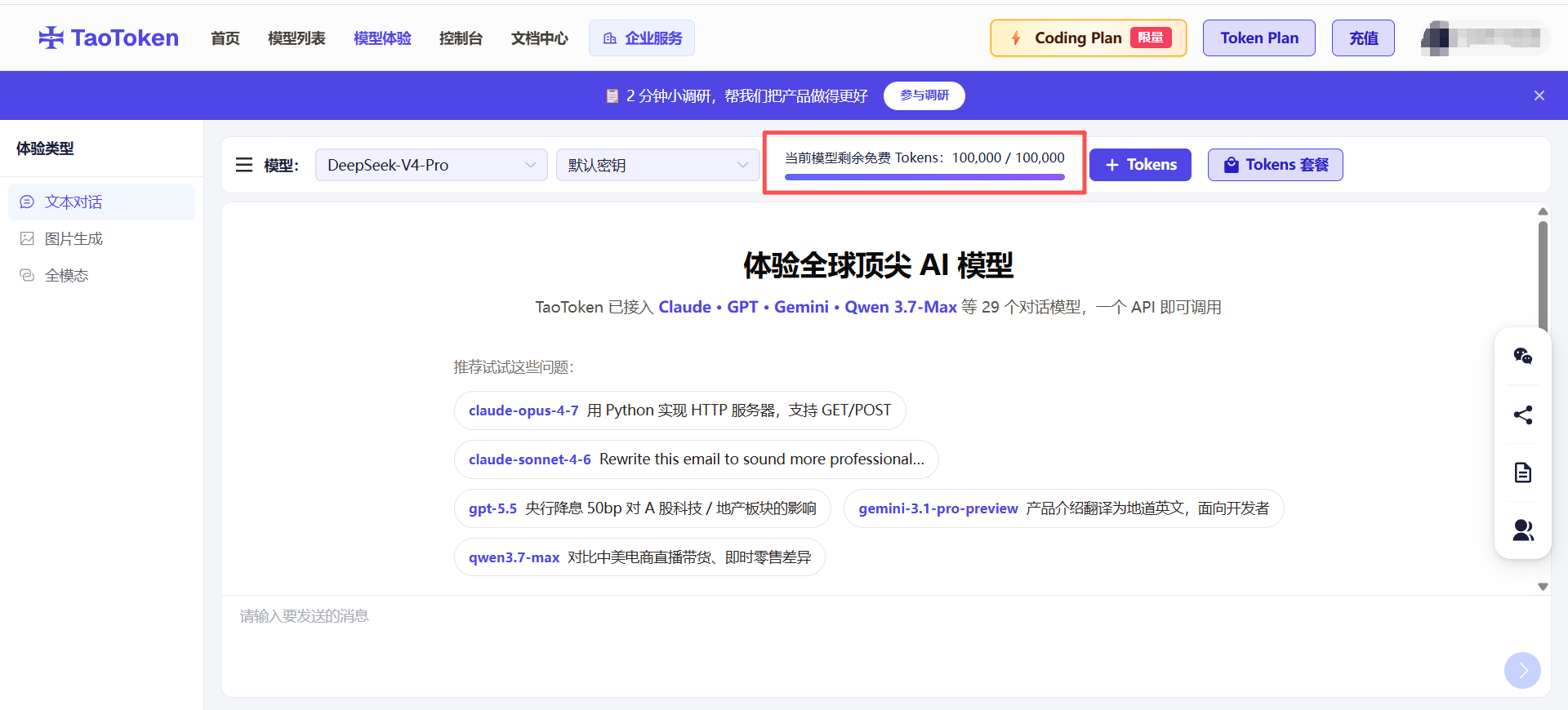Open 模型列表 in navigation

296,38
